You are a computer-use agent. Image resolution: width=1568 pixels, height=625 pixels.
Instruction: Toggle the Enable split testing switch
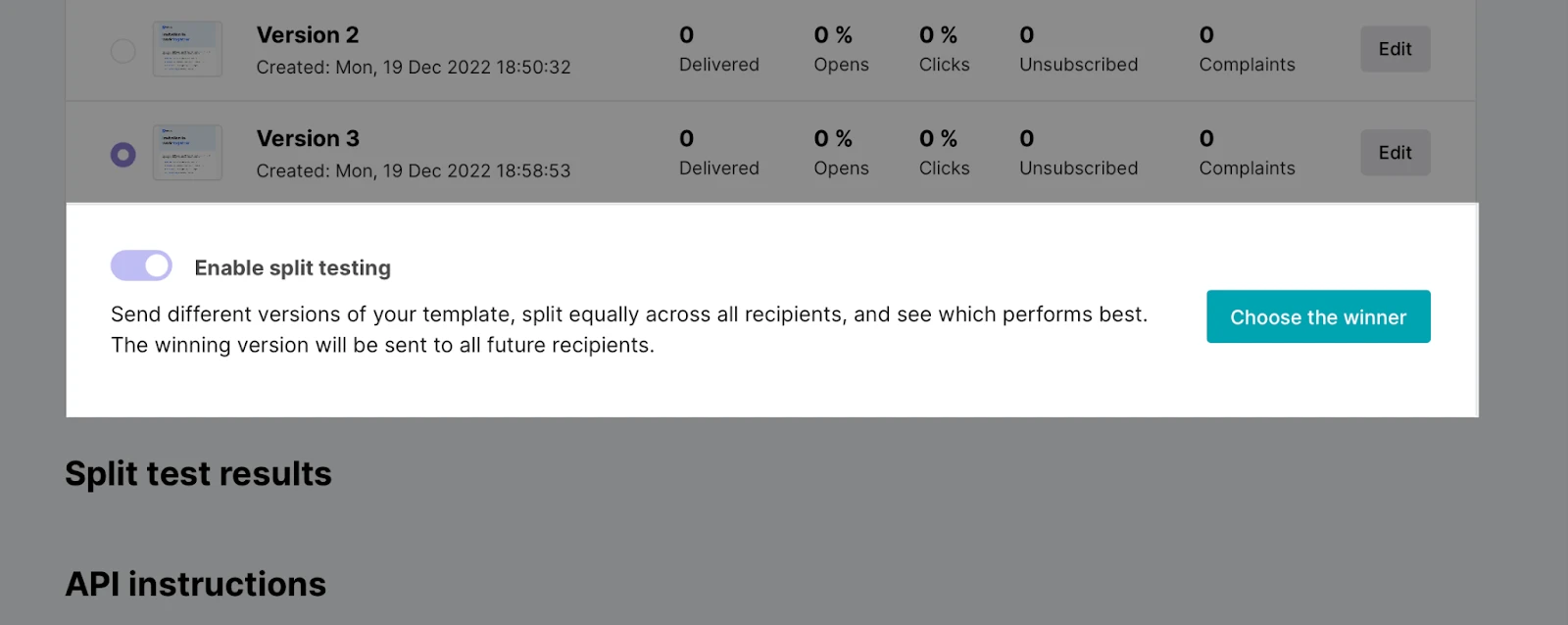pyautogui.click(x=141, y=265)
